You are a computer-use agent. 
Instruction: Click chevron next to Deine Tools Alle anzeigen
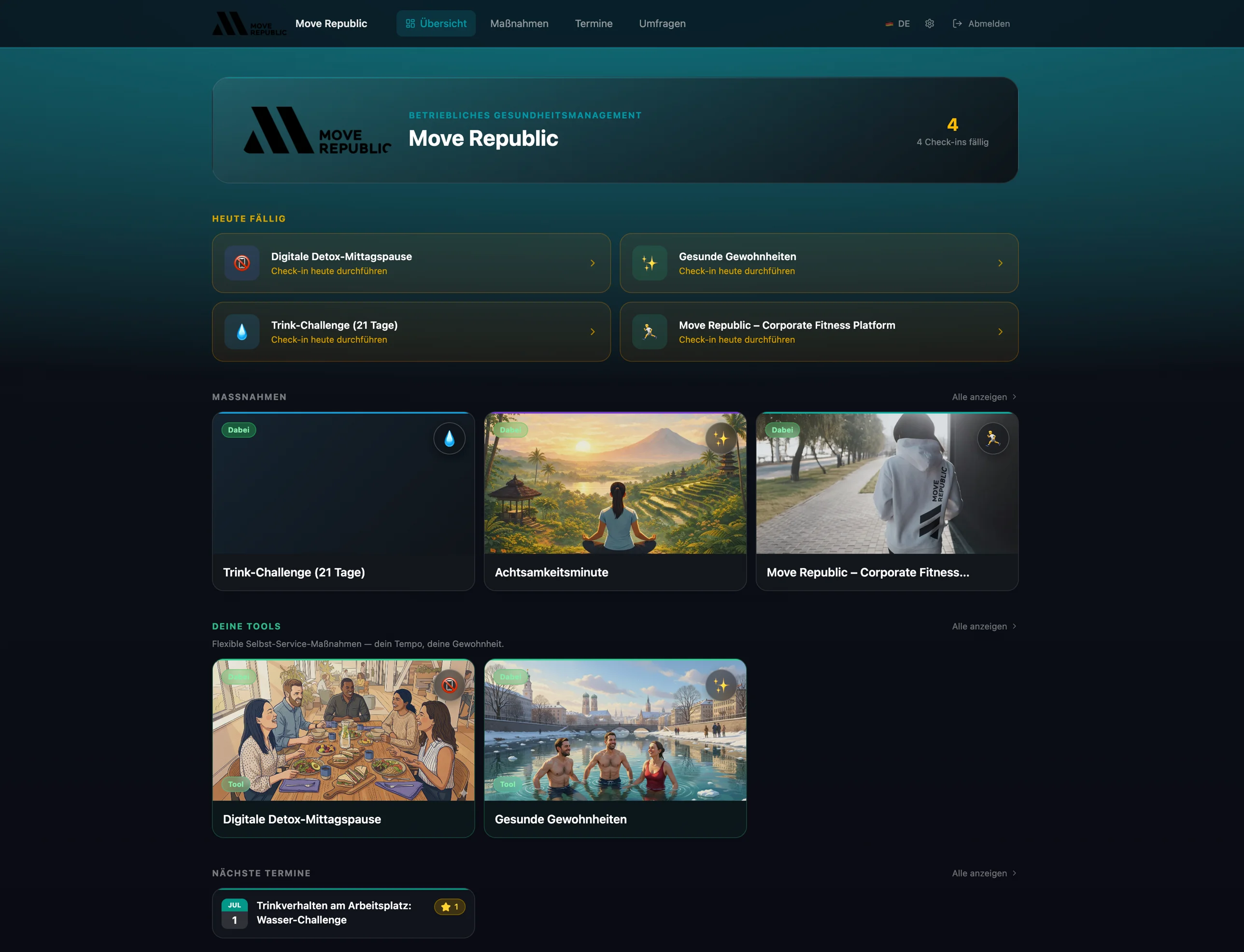coord(1015,626)
